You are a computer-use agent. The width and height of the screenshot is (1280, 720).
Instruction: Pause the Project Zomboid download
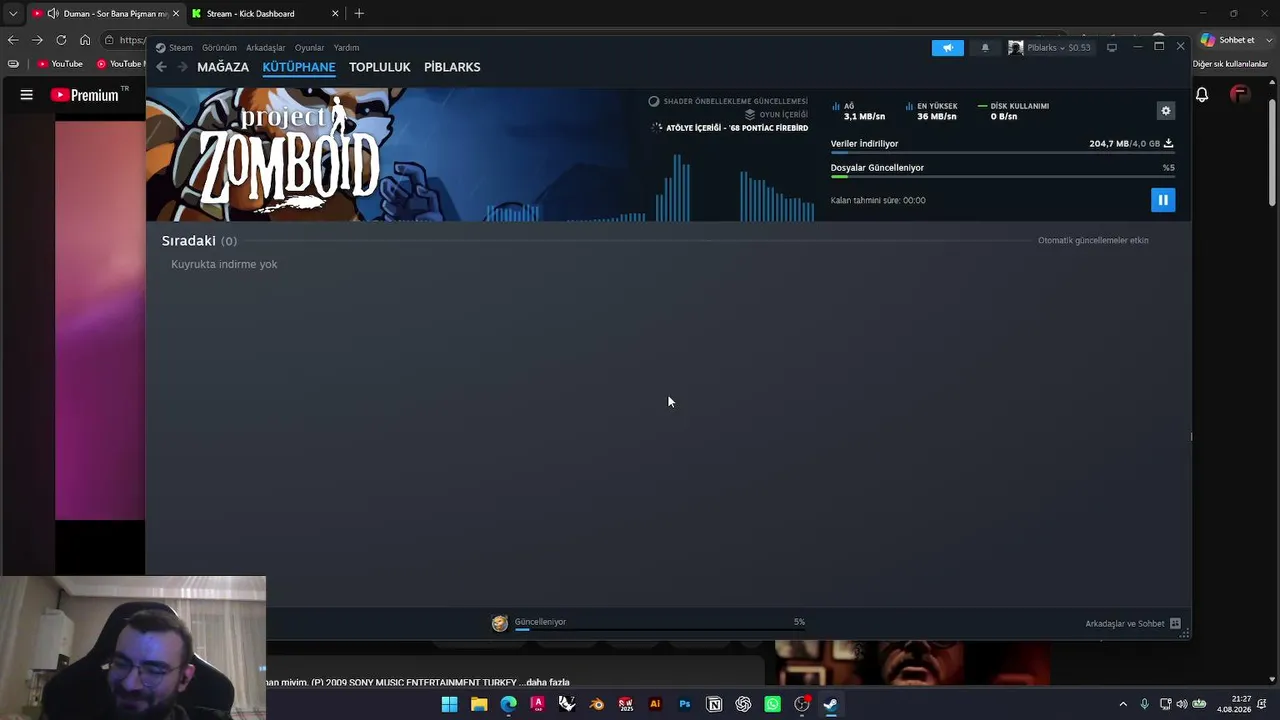(x=1162, y=200)
